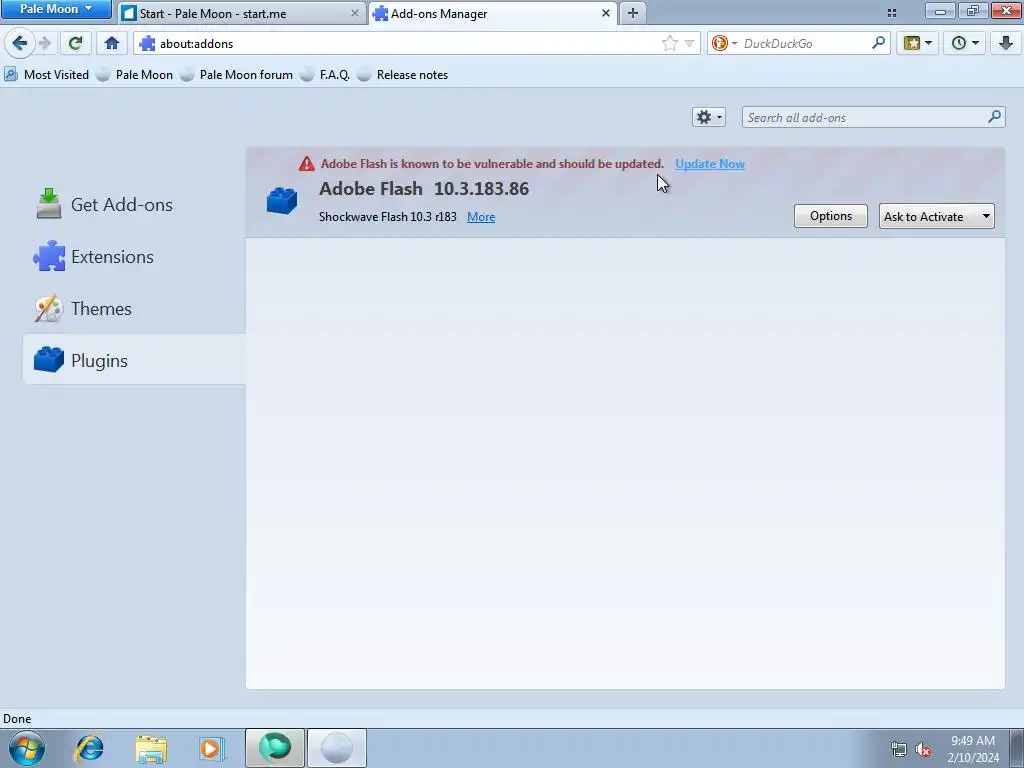Image resolution: width=1024 pixels, height=768 pixels.
Task: Select the Plugins category
Action: 135,360
